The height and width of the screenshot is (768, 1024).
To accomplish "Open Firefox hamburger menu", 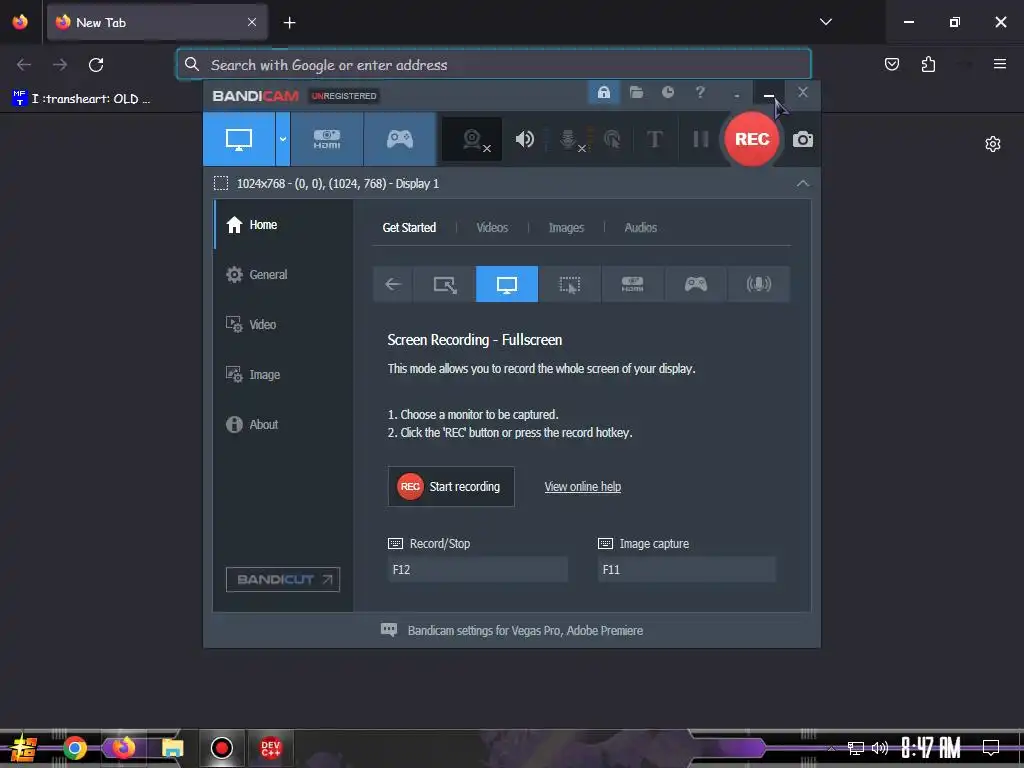I will coord(999,64).
